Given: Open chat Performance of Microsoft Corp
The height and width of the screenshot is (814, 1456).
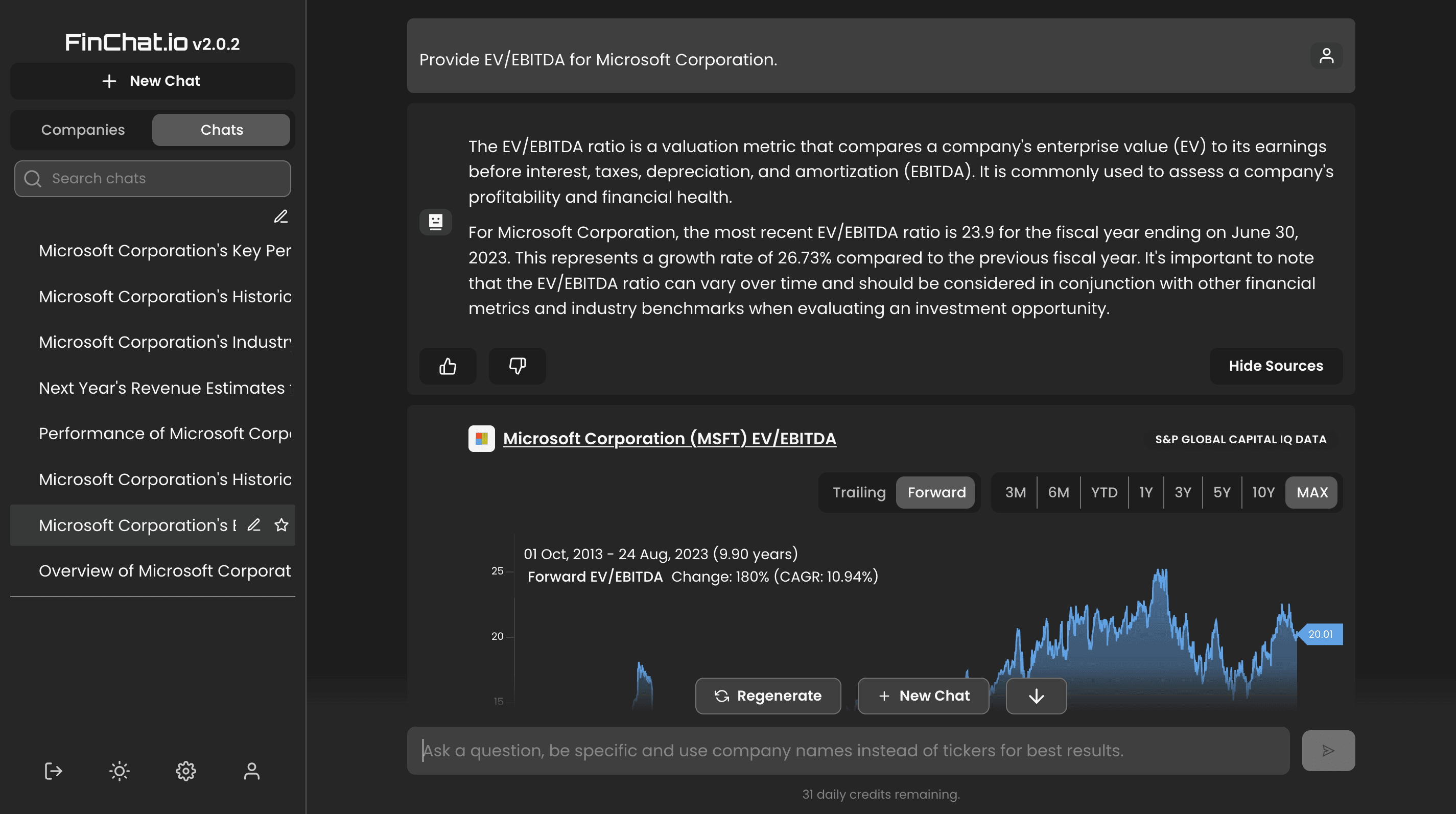Looking at the screenshot, I should (x=153, y=433).
